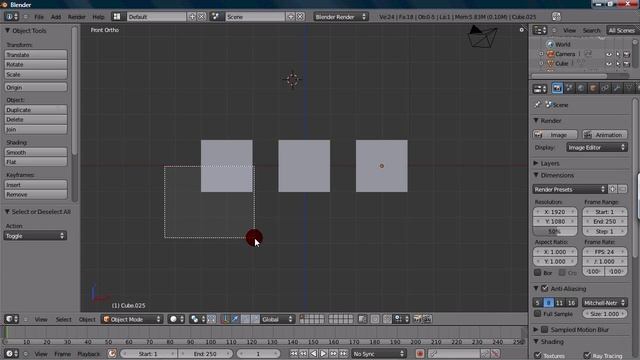Toggle the 3D manipulator axis icon
Viewport: 640px width, 360px height.
pyautogui.click(x=225, y=319)
